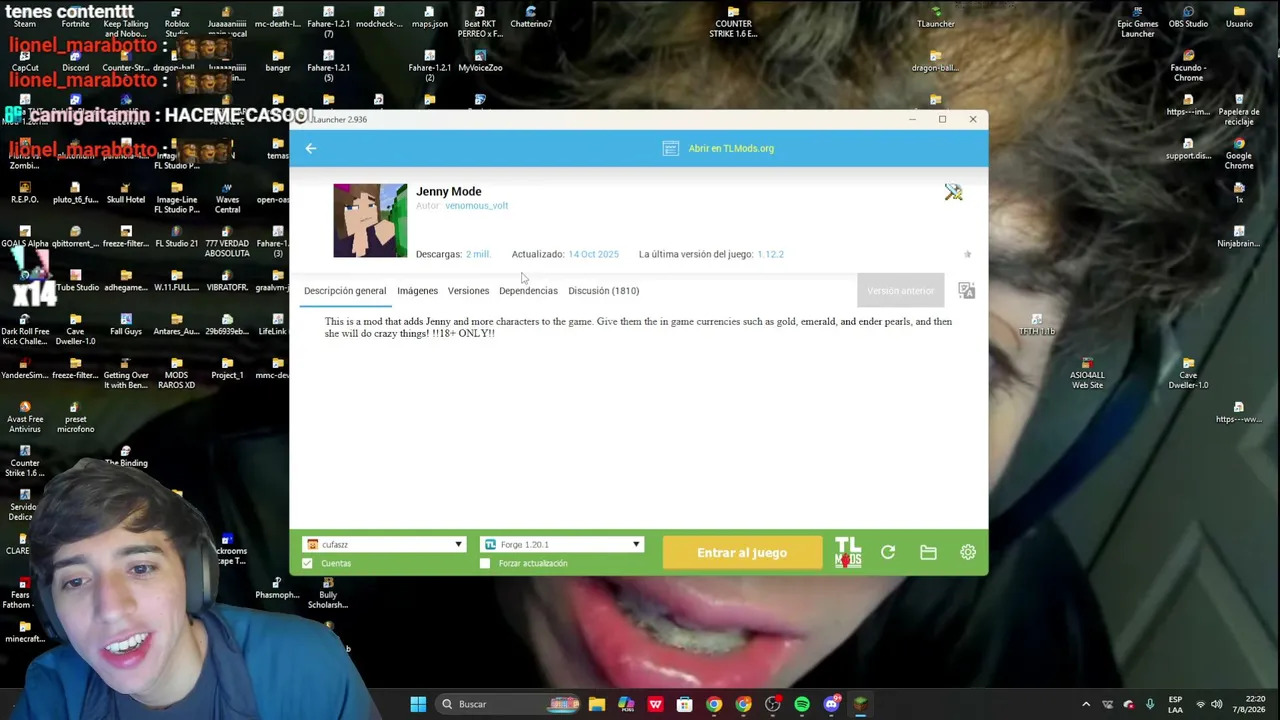Image resolution: width=1280 pixels, height=720 pixels.
Task: Click the Jenny Mode thumbnail image
Action: click(370, 220)
